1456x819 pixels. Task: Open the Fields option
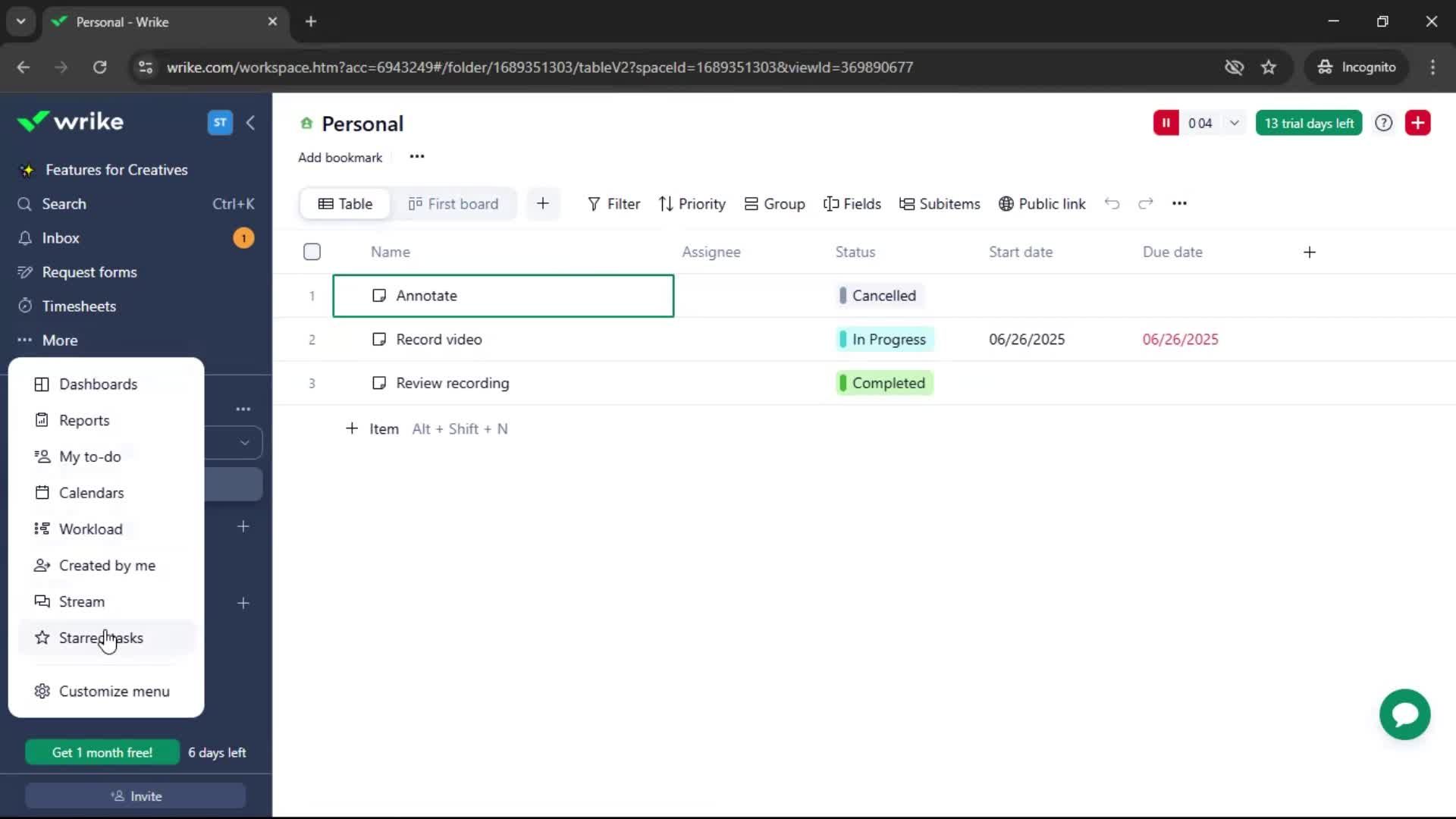[x=852, y=204]
